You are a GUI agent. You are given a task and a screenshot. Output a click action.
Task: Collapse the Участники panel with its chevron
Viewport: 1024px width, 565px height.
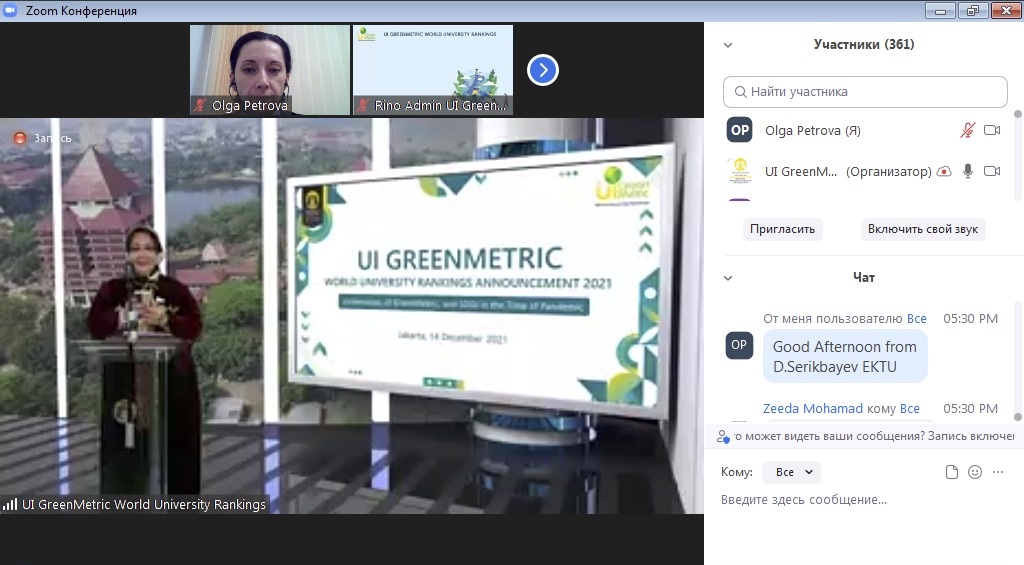tap(728, 45)
